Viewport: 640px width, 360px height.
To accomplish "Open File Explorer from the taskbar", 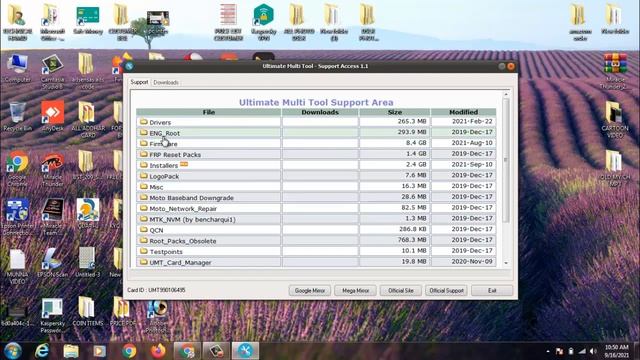I will tap(71, 351).
